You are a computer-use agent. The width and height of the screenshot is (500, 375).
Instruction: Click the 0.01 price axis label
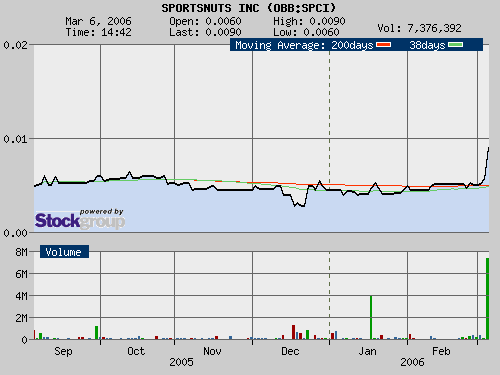click(15, 139)
